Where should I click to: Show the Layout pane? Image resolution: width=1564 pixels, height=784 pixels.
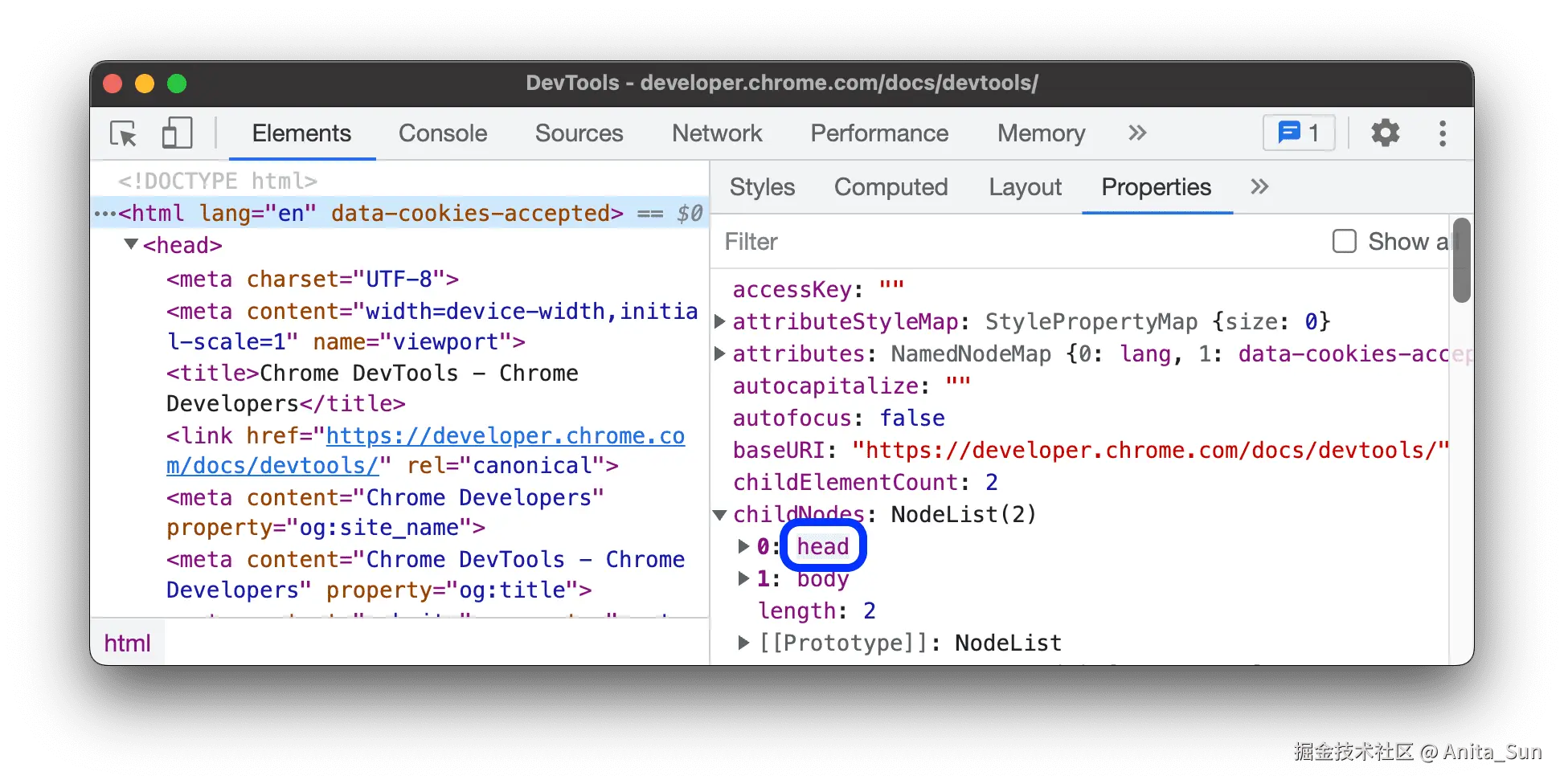[1025, 187]
